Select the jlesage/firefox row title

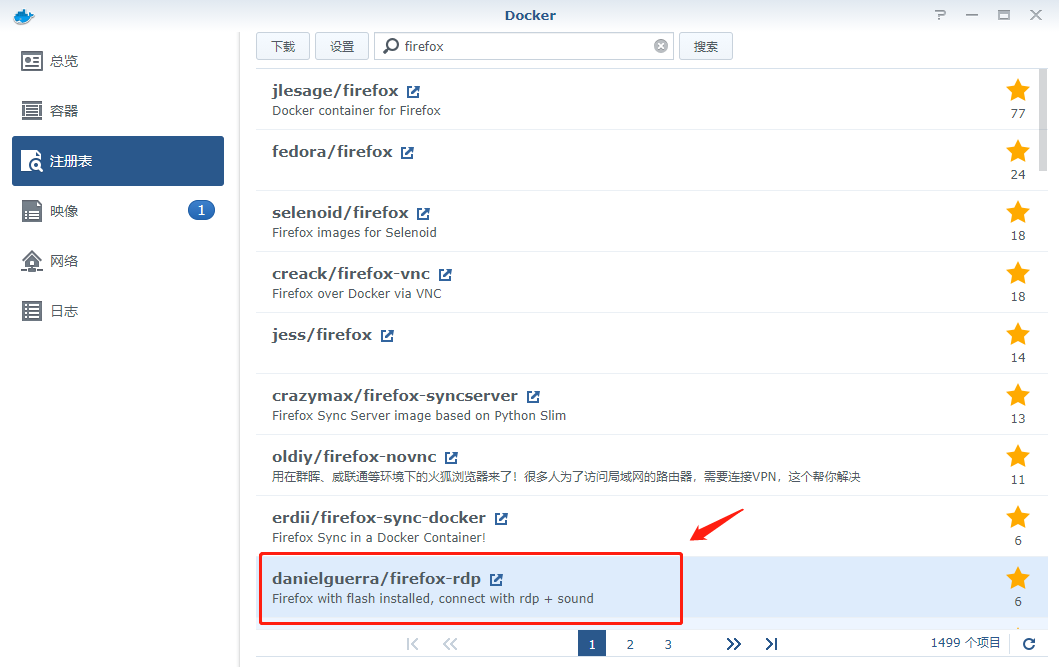pos(335,90)
